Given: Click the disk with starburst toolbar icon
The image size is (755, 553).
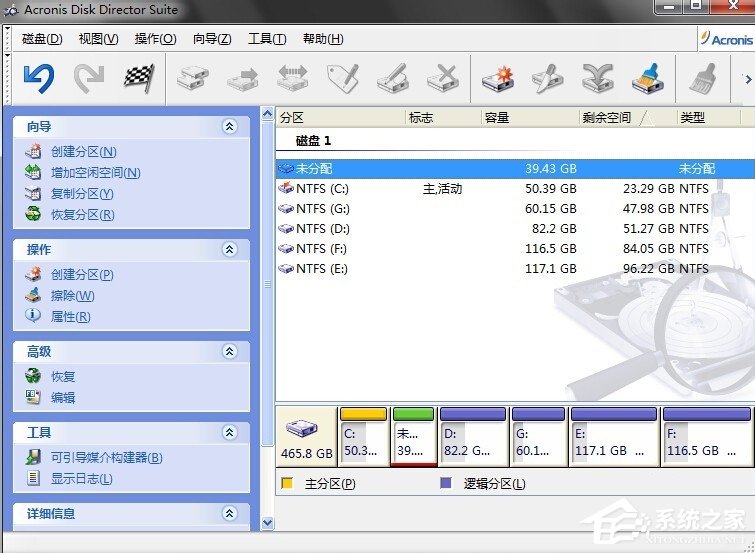Looking at the screenshot, I should [497, 77].
